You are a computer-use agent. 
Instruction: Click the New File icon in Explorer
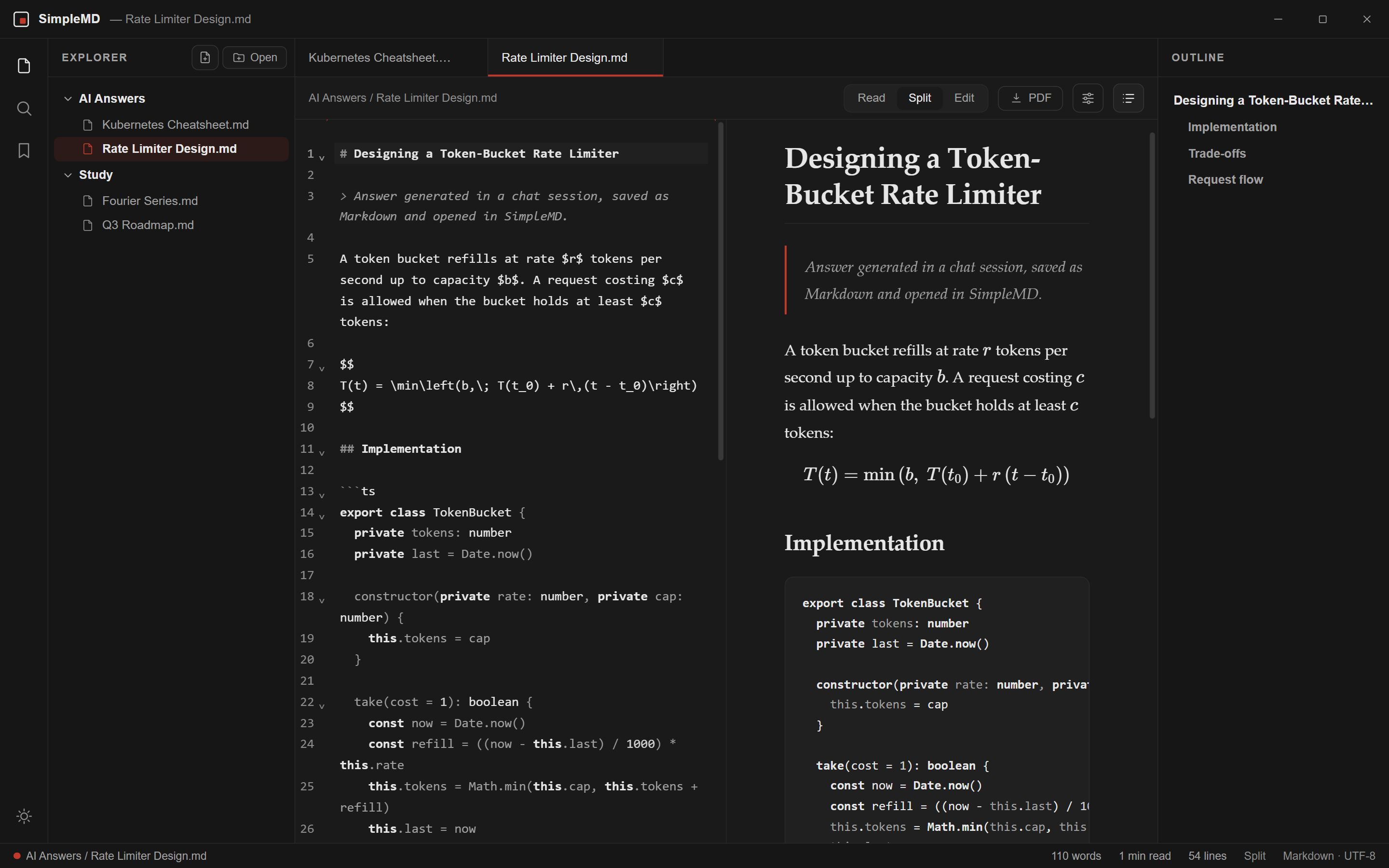pyautogui.click(x=205, y=57)
